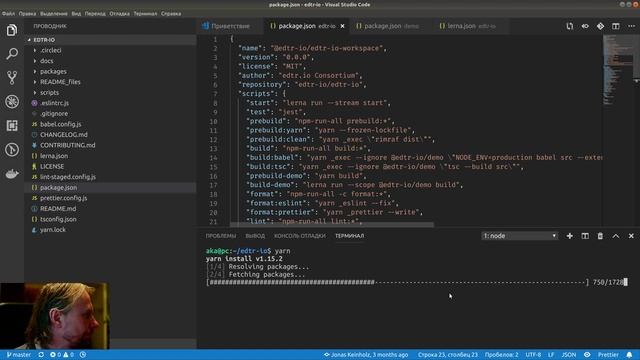Click the open changes icon in editor toolbar
640x360 pixels.
[x=569, y=26]
